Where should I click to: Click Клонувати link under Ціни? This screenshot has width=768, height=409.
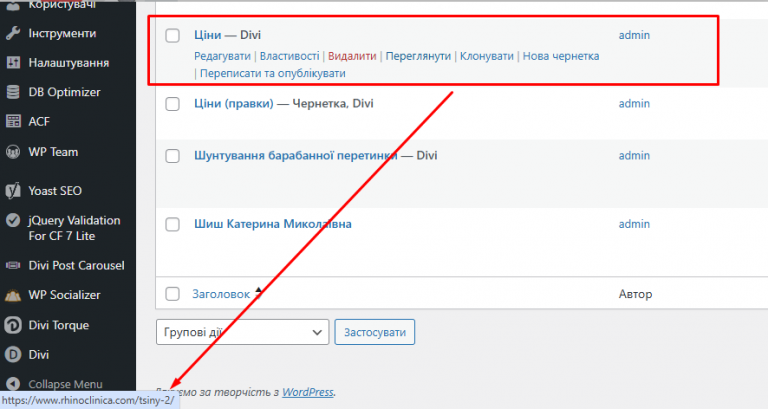[x=487, y=56]
